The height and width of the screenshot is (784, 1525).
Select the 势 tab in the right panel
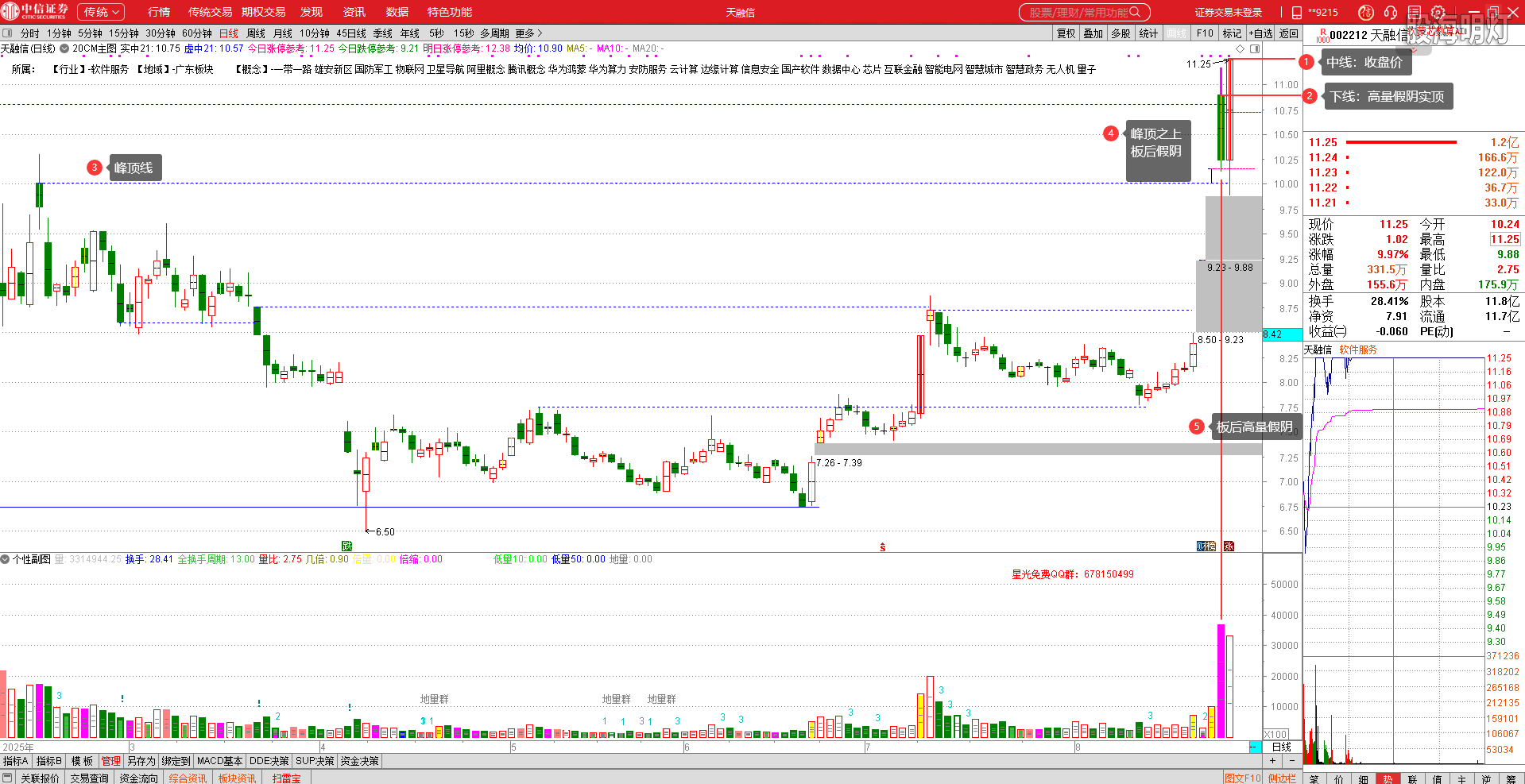[x=1388, y=778]
